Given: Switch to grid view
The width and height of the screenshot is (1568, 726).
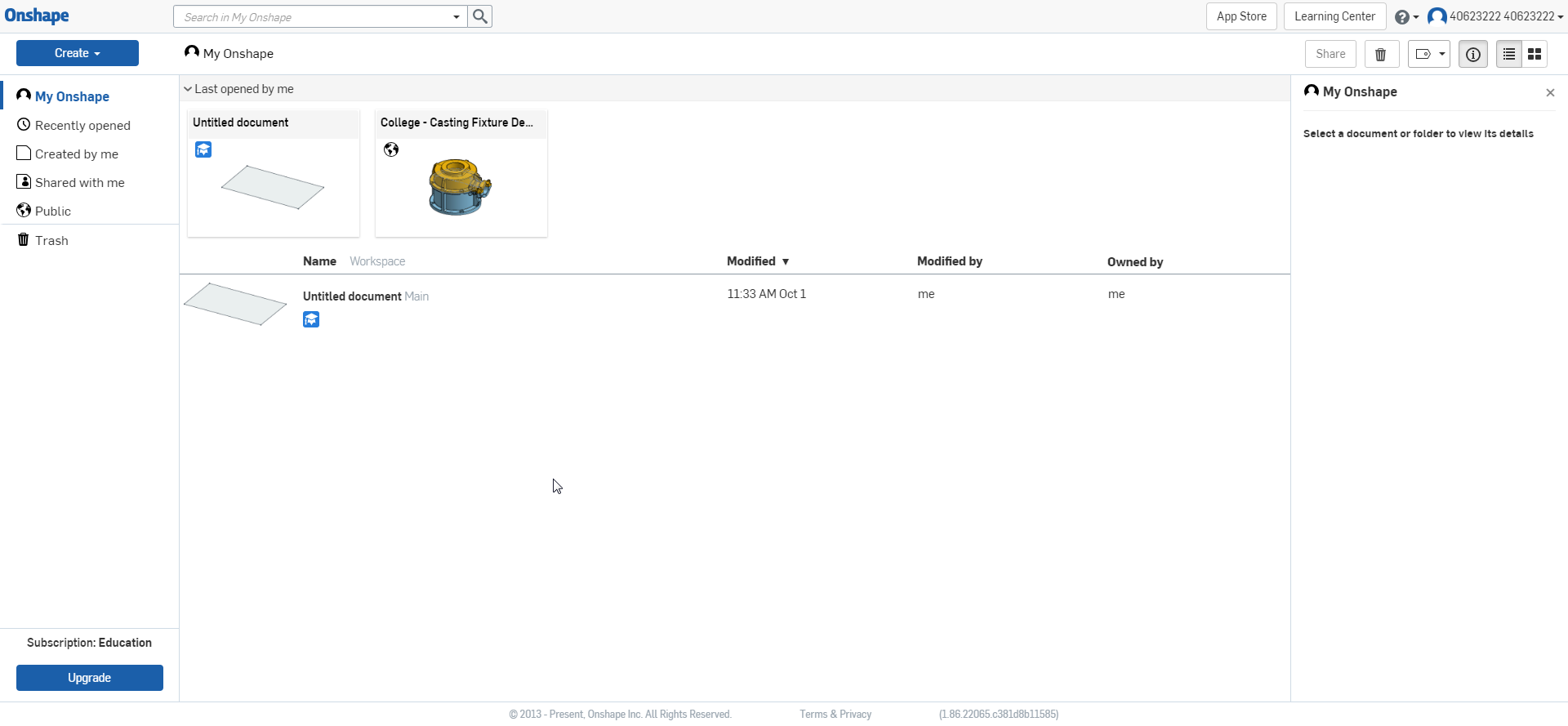Looking at the screenshot, I should (x=1535, y=54).
